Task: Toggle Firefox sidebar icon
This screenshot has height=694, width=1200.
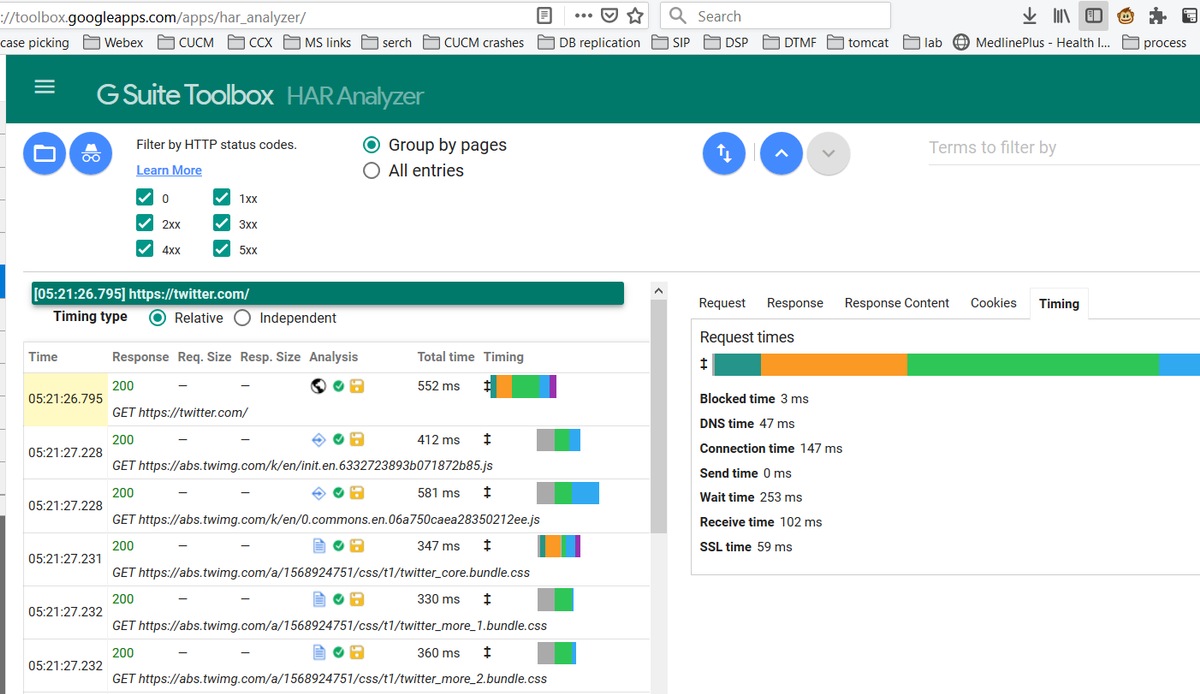Action: point(1094,15)
